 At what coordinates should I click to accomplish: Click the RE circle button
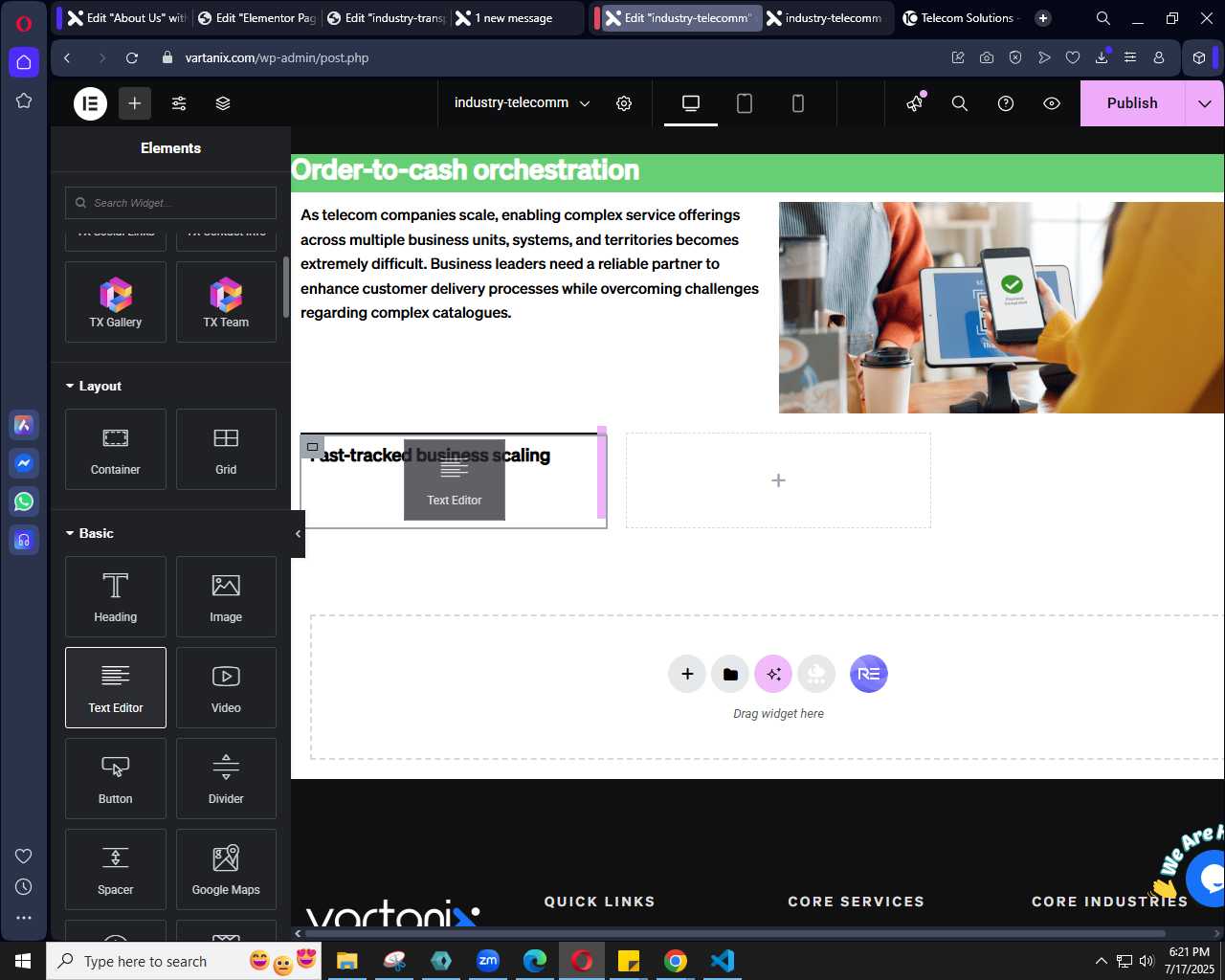869,674
